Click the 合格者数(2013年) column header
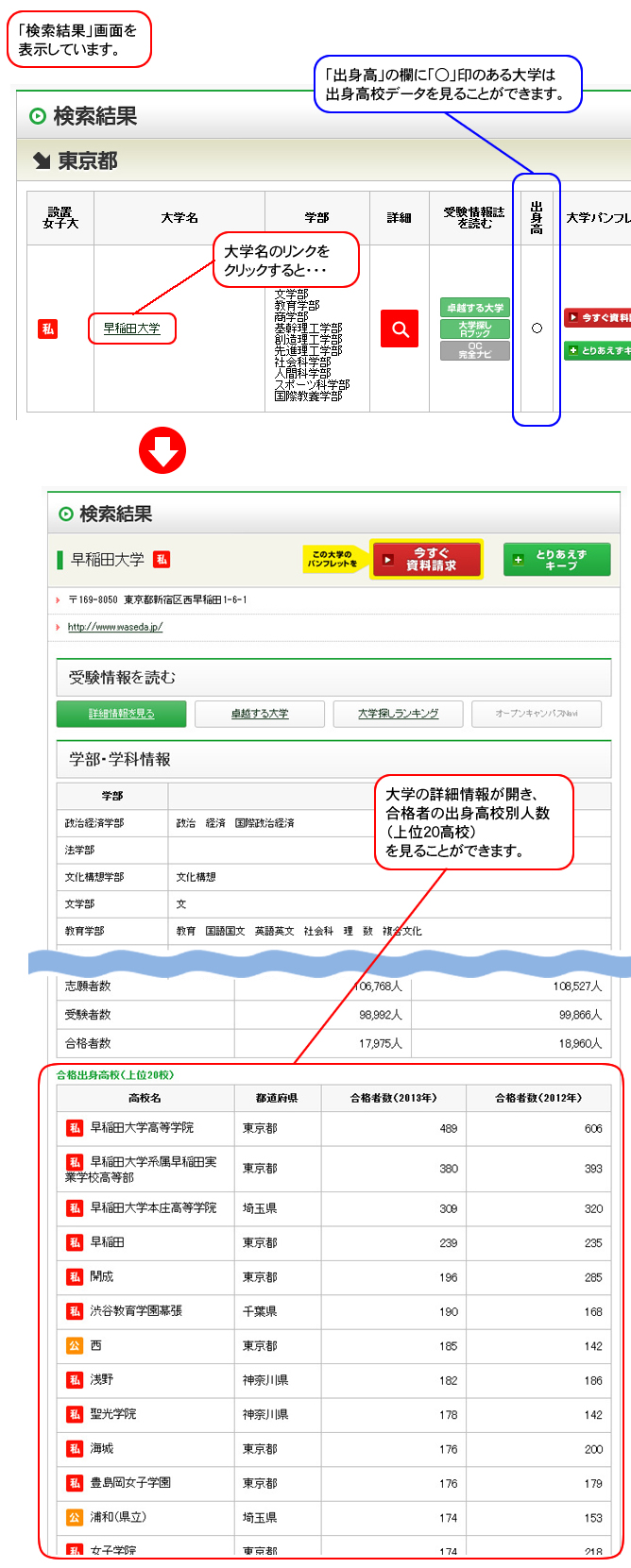Image resolution: width=631 pixels, height=1568 pixels. coord(394,1098)
